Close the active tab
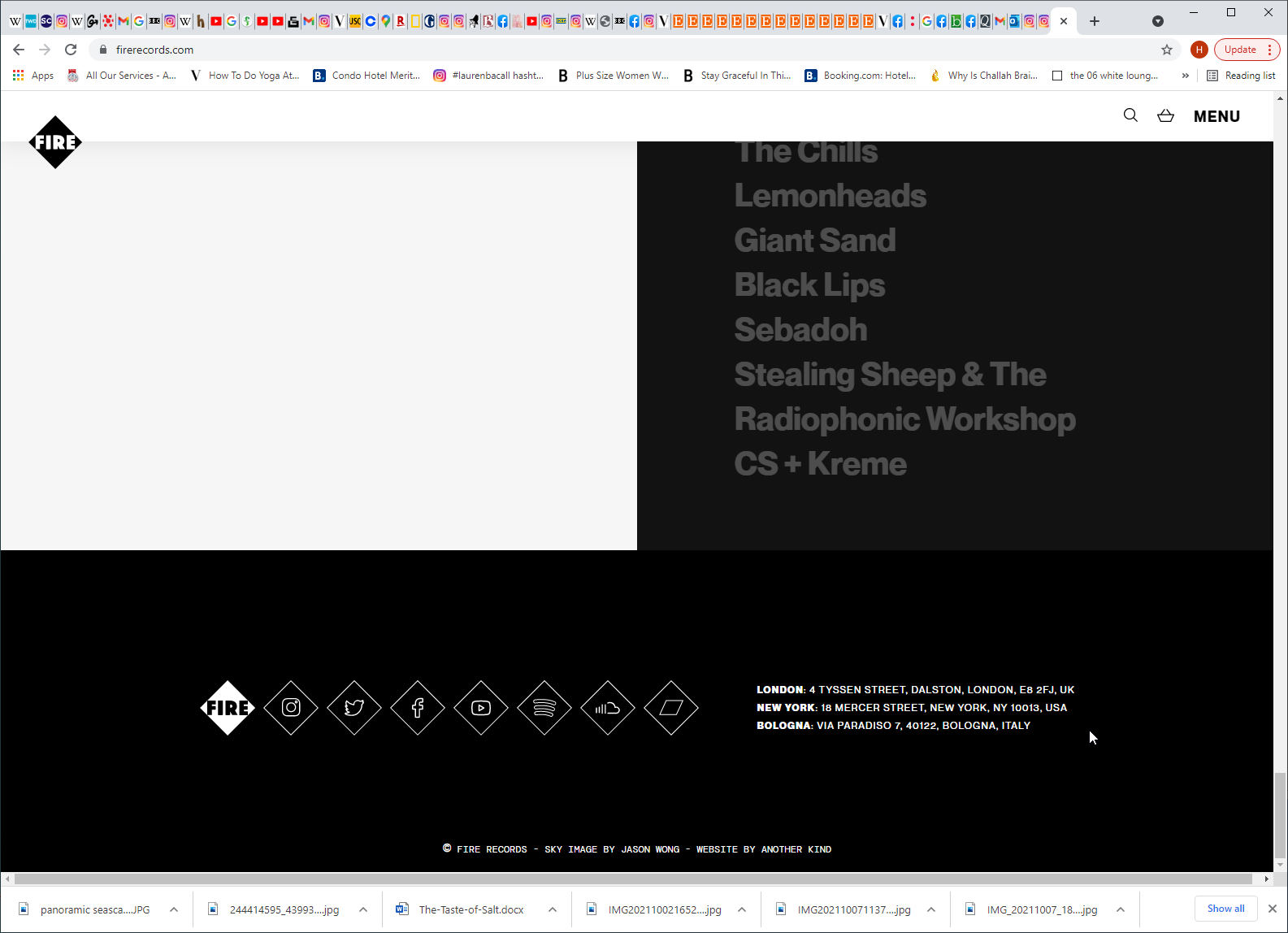The width and height of the screenshot is (1288, 933). (1064, 21)
